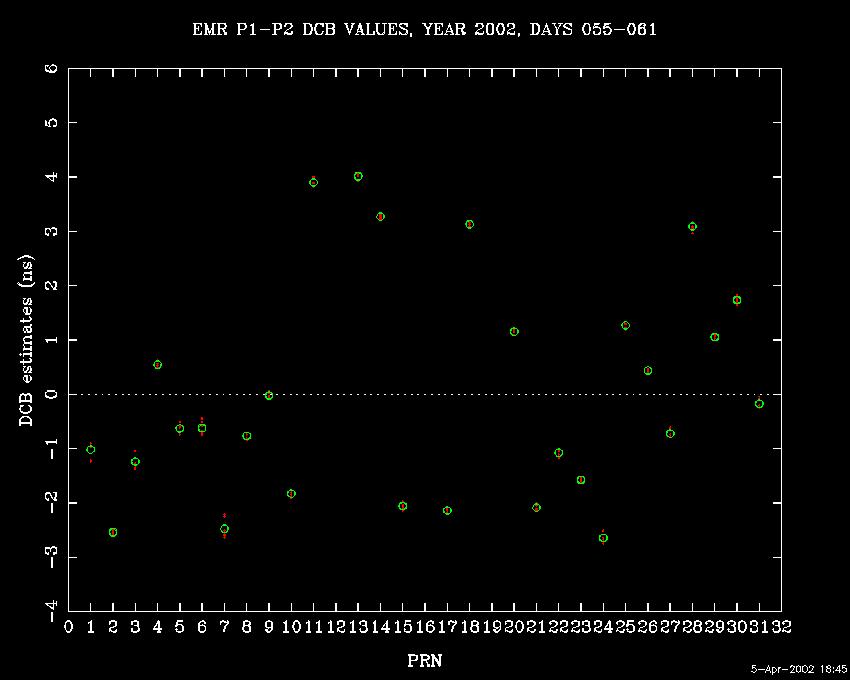The height and width of the screenshot is (680, 850).
Task: Click the x-axis tick label '32'
Action: pos(781,627)
